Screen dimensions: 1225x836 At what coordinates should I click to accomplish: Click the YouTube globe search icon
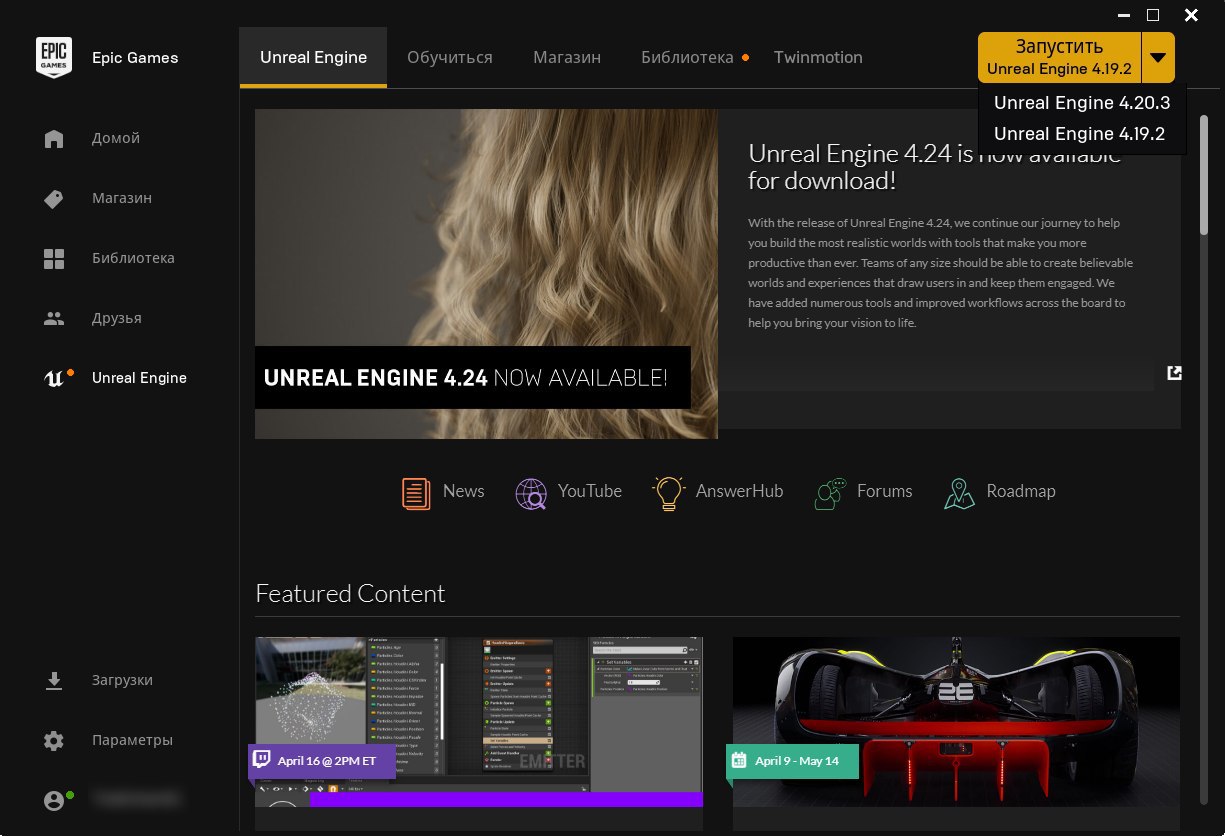(x=531, y=492)
